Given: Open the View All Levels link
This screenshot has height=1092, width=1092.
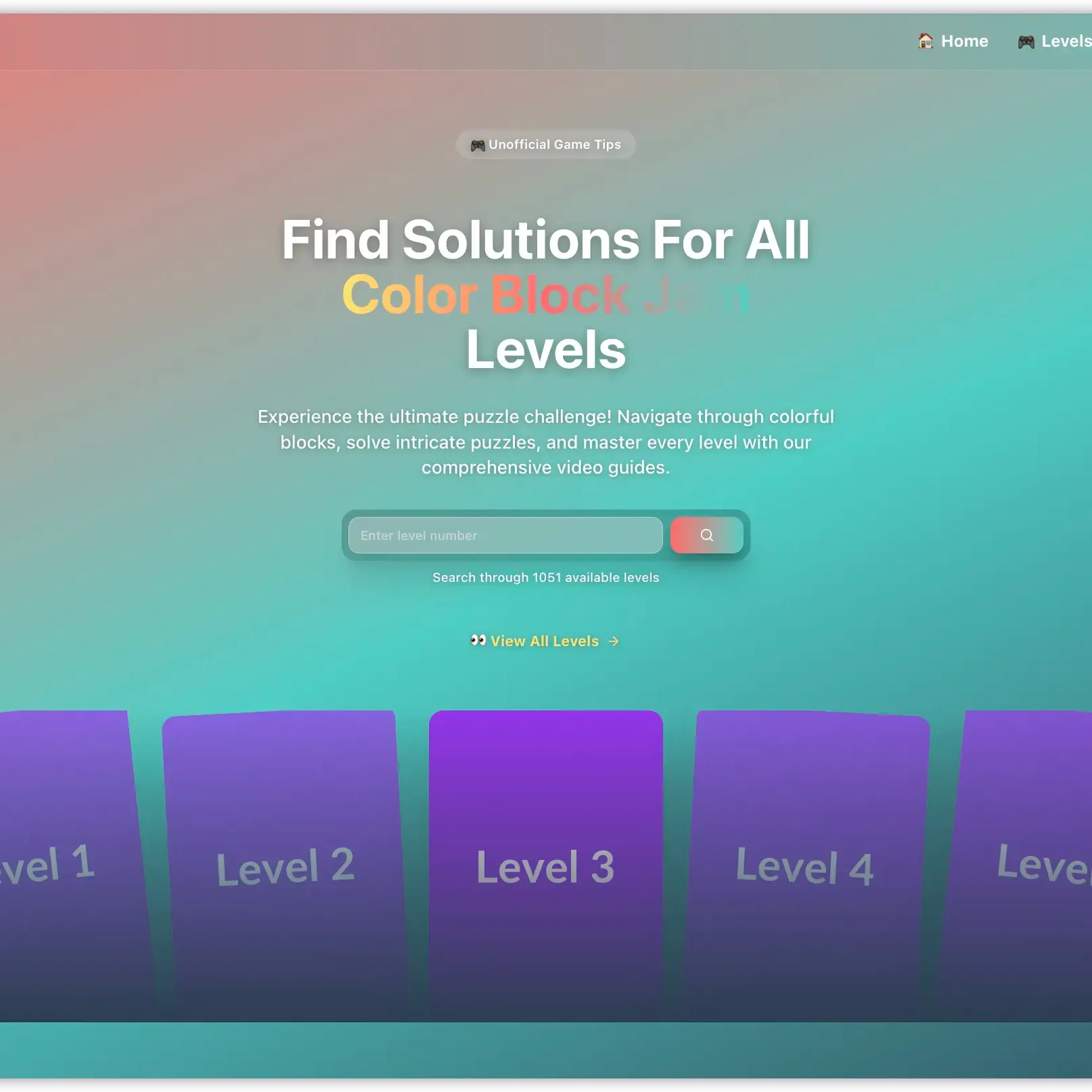Looking at the screenshot, I should point(545,641).
